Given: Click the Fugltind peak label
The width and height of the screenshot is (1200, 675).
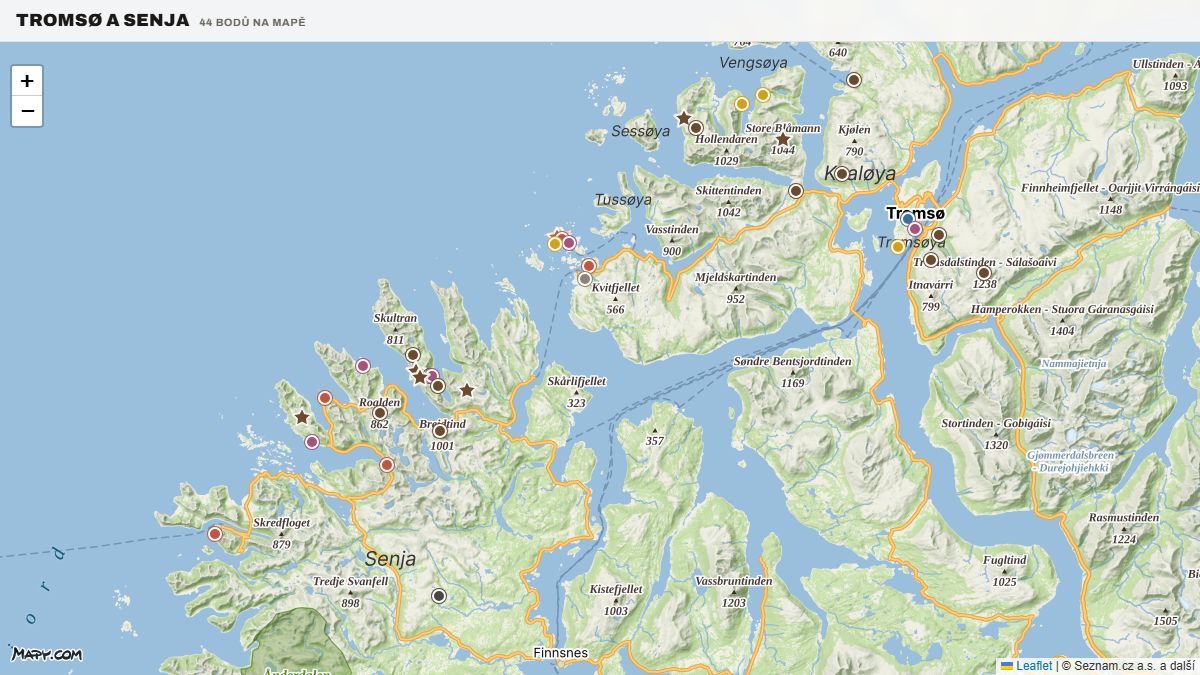Looking at the screenshot, I should coord(1005,560).
